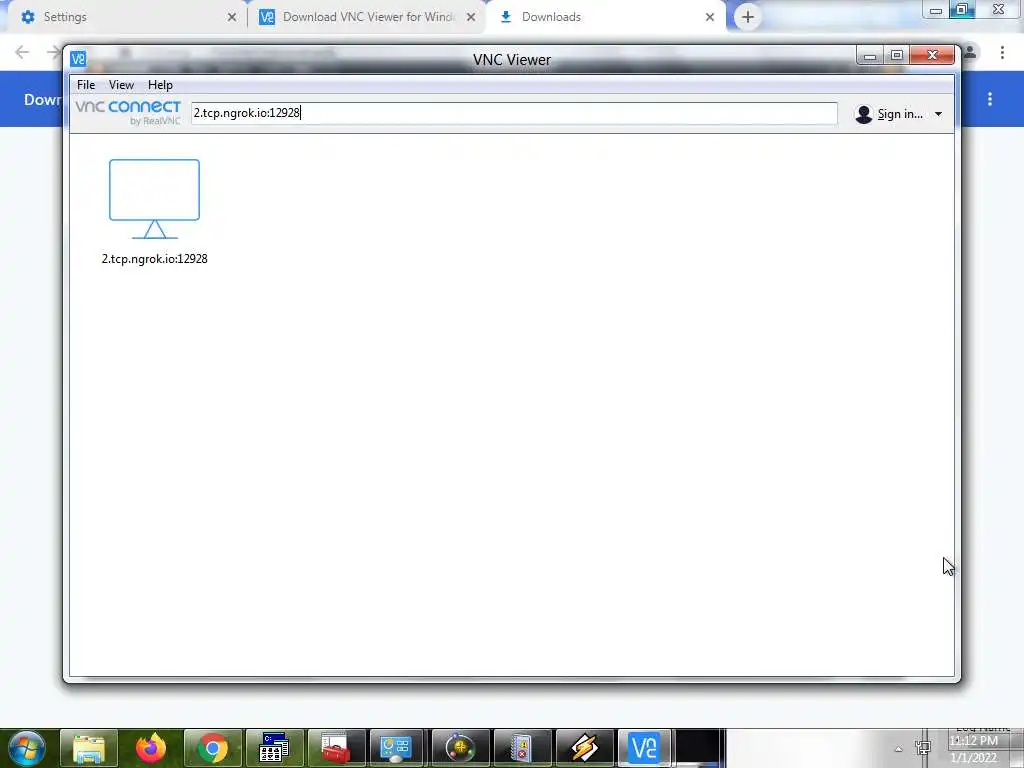Expand the Sign in dropdown arrow
Viewport: 1024px width, 768px height.
point(938,114)
